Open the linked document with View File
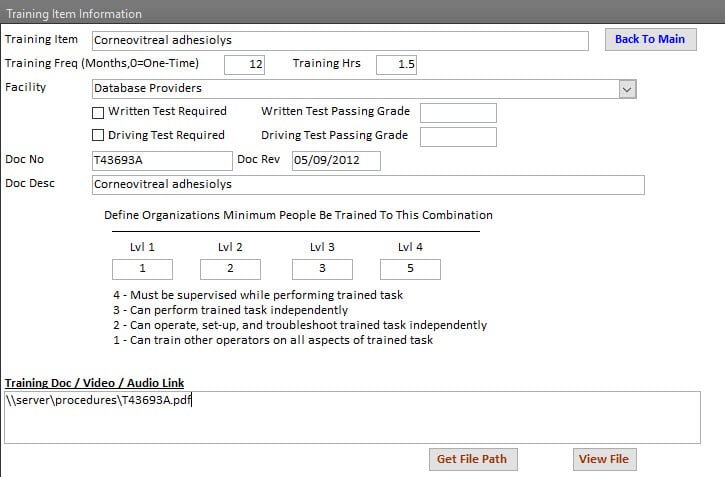The width and height of the screenshot is (725, 477). (604, 459)
